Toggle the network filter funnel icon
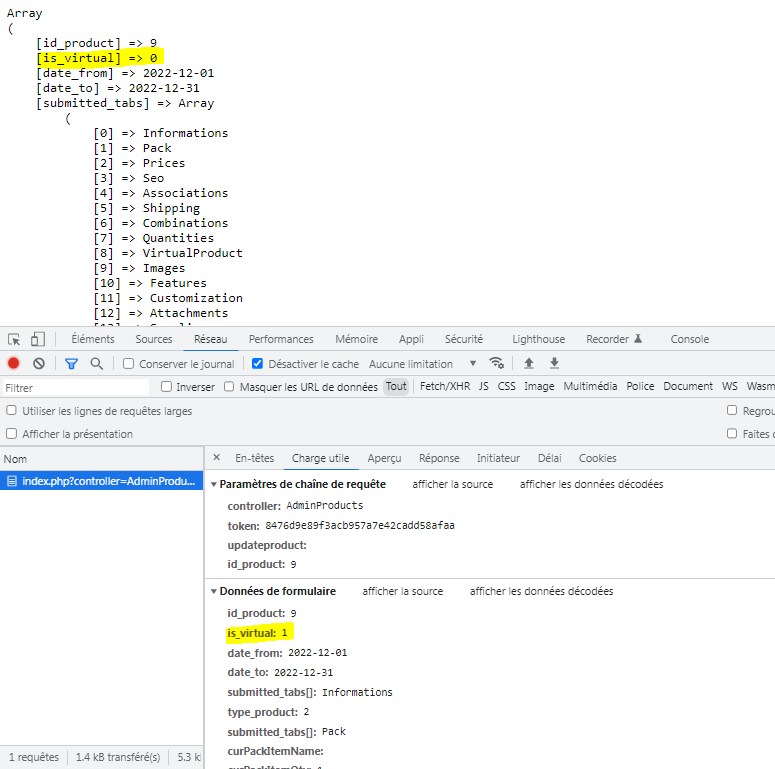 tap(71, 364)
